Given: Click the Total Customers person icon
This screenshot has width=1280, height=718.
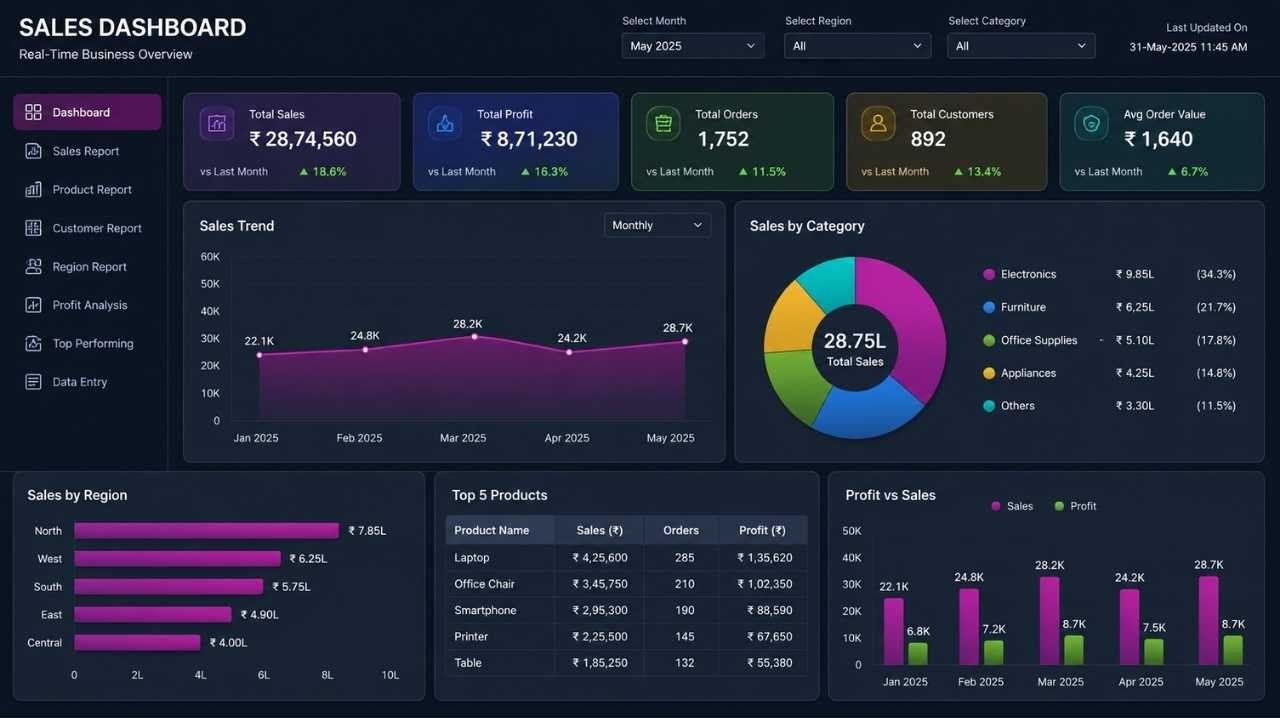Looking at the screenshot, I should (878, 124).
